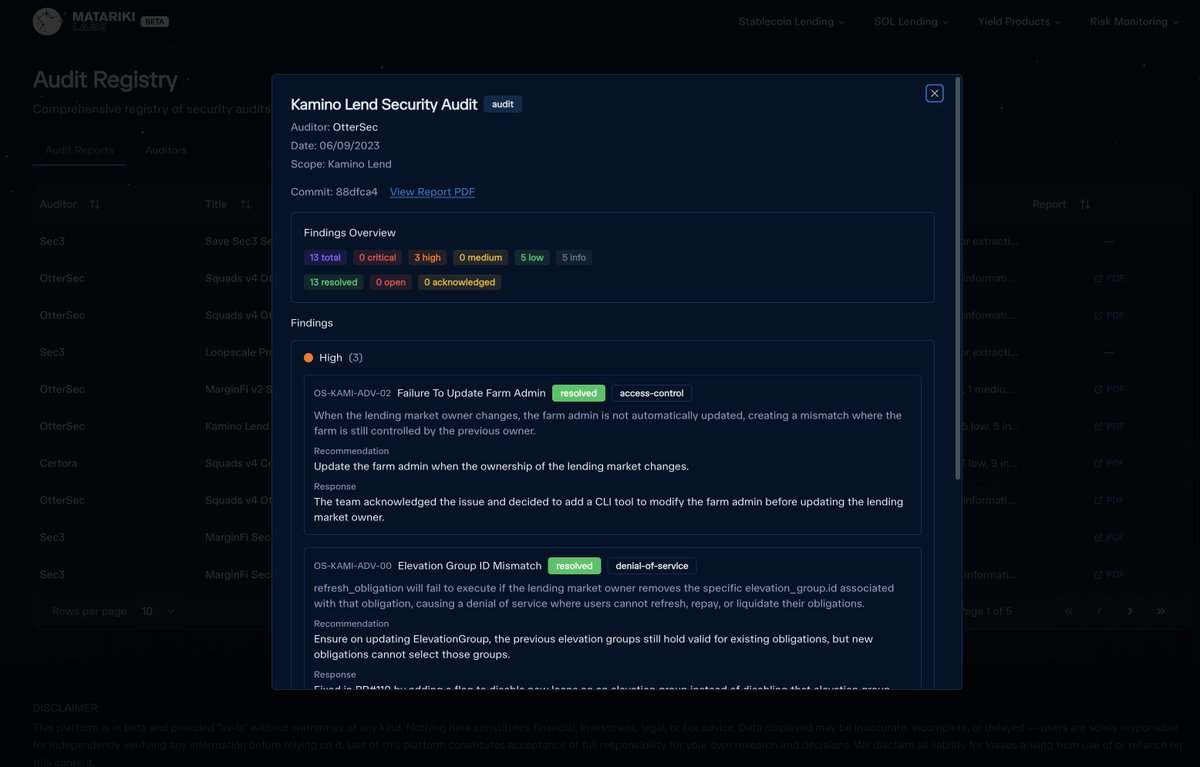This screenshot has width=1200, height=767.
Task: Expand the Risk Monitoring menu
Action: (x=1135, y=22)
